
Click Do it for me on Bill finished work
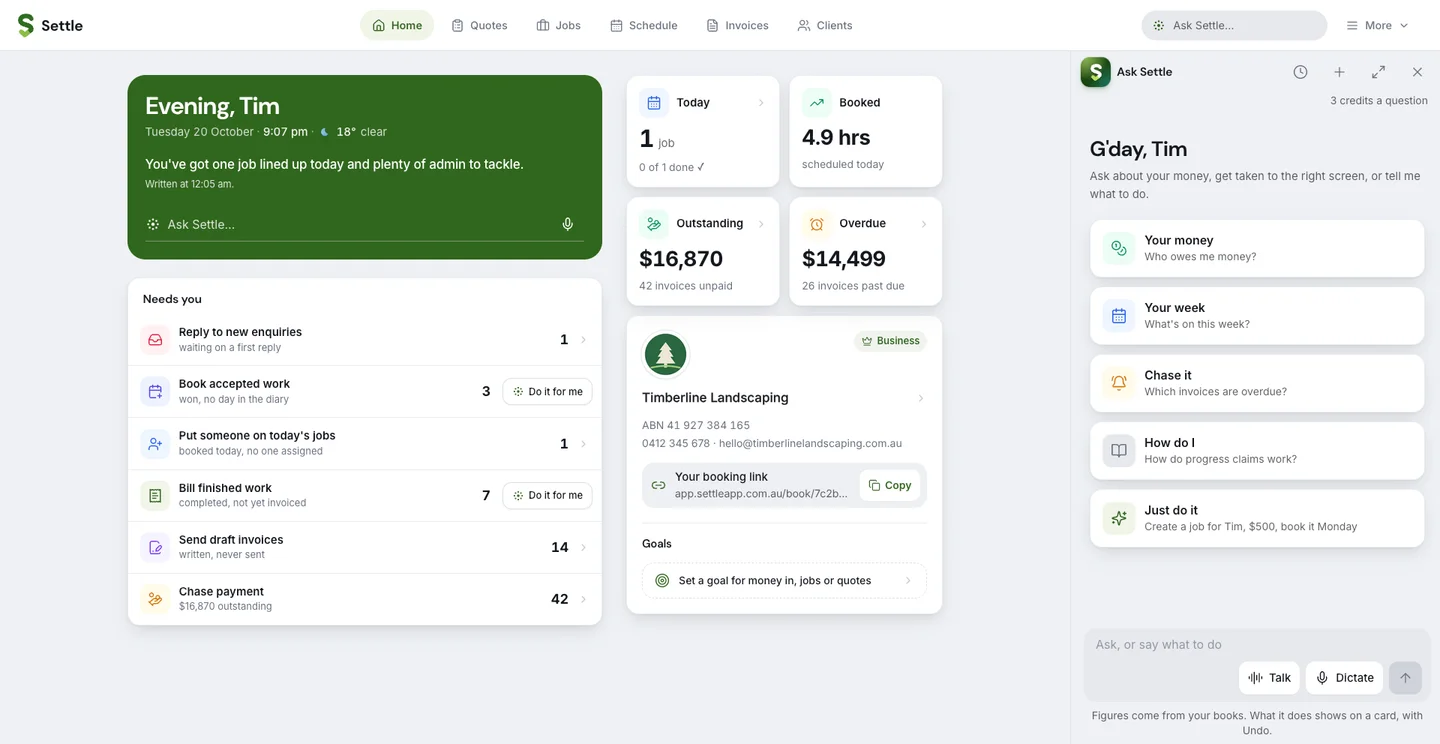pyautogui.click(x=547, y=495)
